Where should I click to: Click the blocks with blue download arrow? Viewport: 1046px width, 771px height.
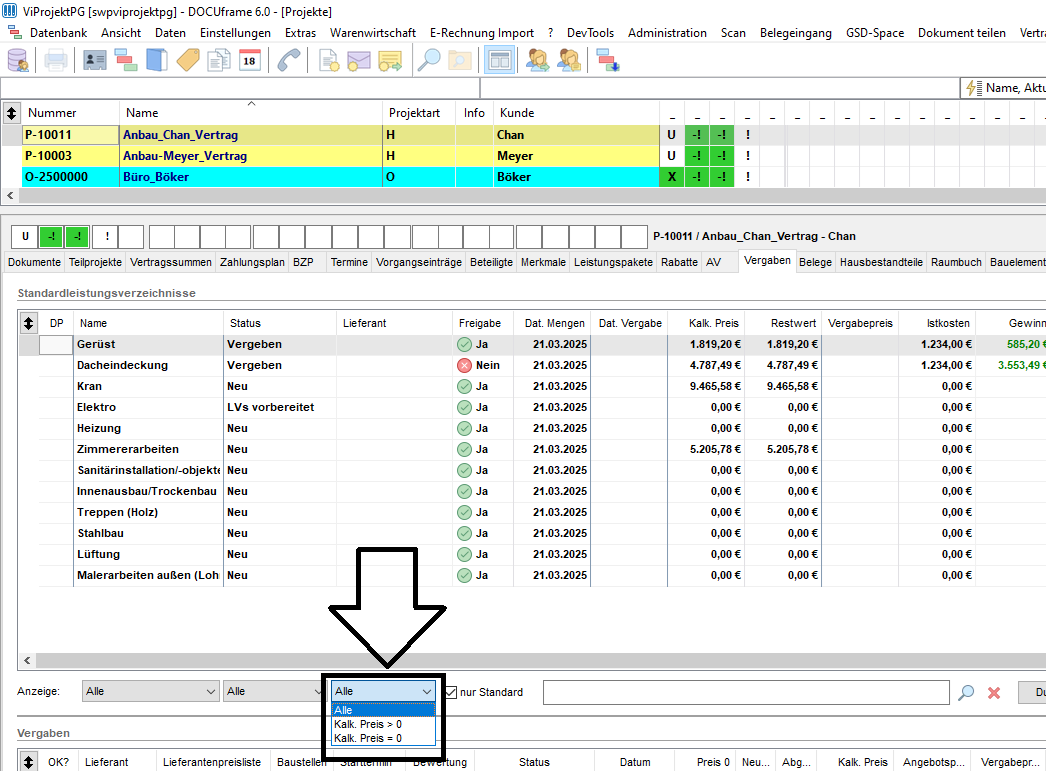608,61
